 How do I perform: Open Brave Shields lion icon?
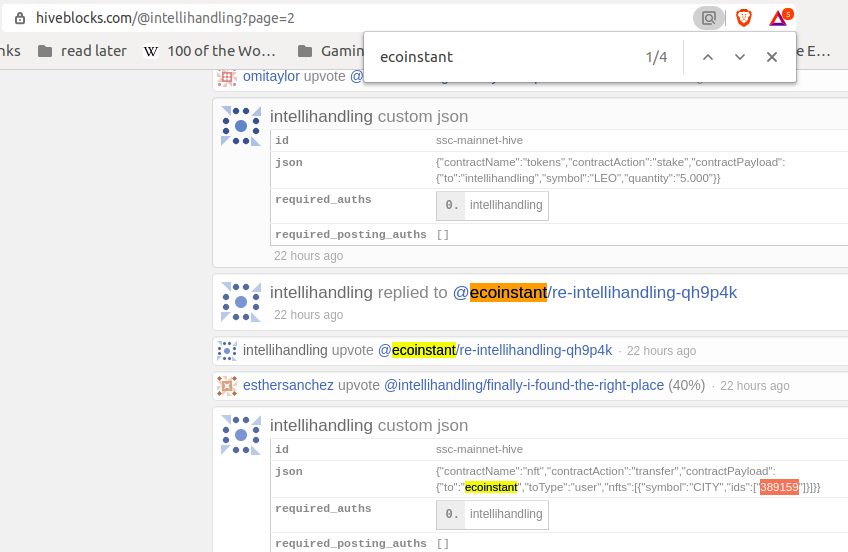click(x=744, y=18)
